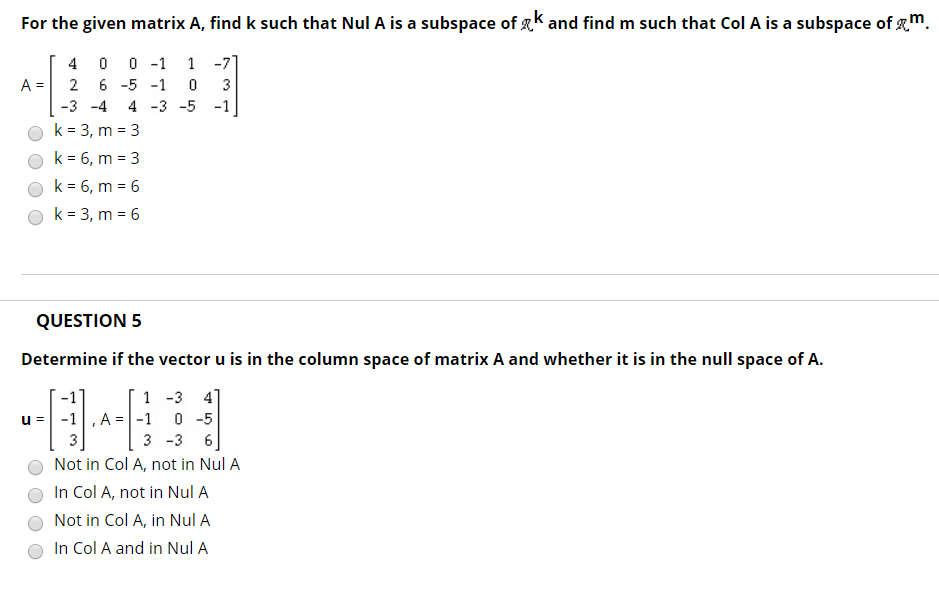The height and width of the screenshot is (591, 939).
Task: Choose 'Not in Col A, not in Nul A'
Action: [35, 467]
